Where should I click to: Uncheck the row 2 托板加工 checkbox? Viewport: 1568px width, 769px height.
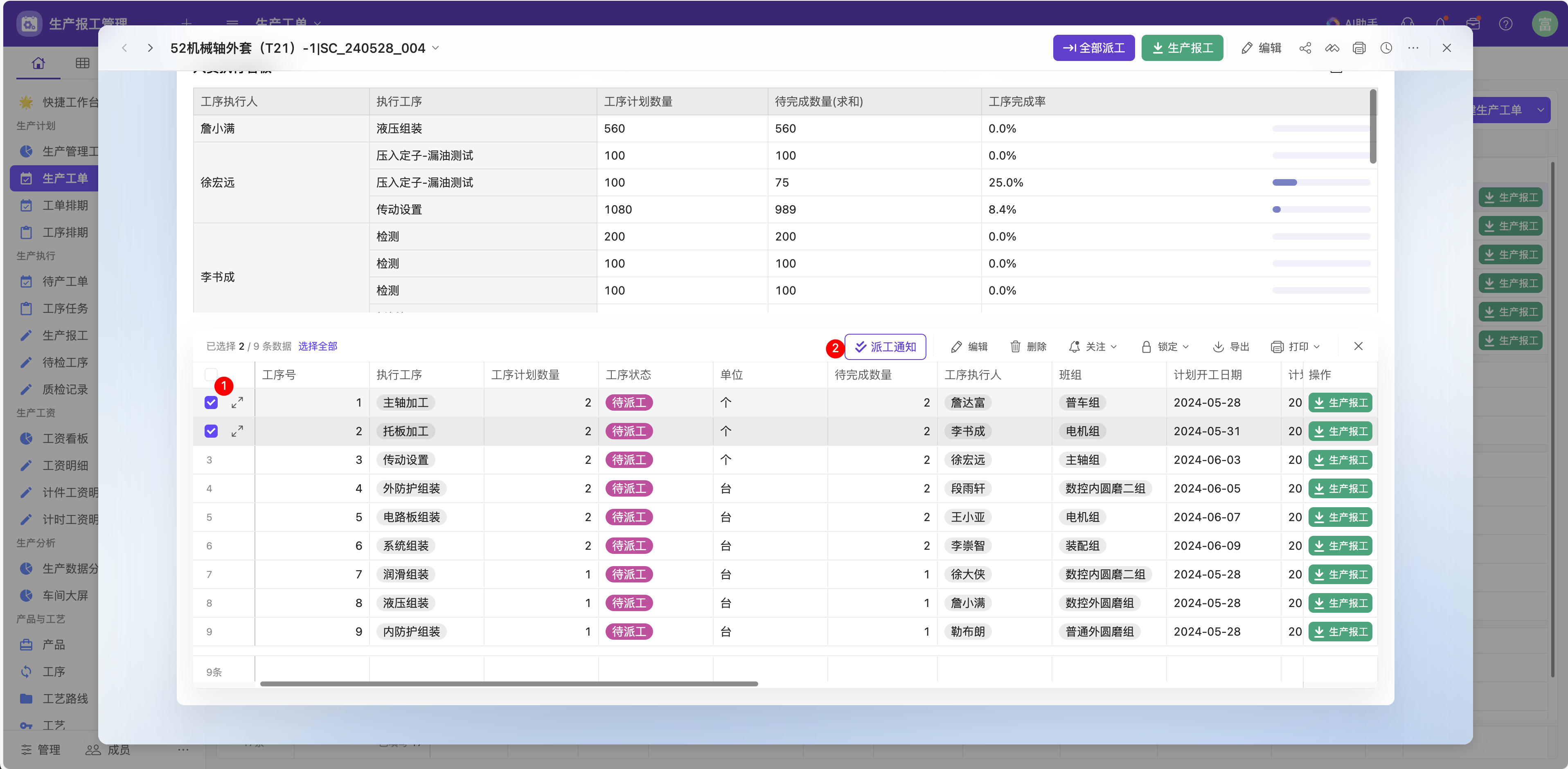coord(211,431)
